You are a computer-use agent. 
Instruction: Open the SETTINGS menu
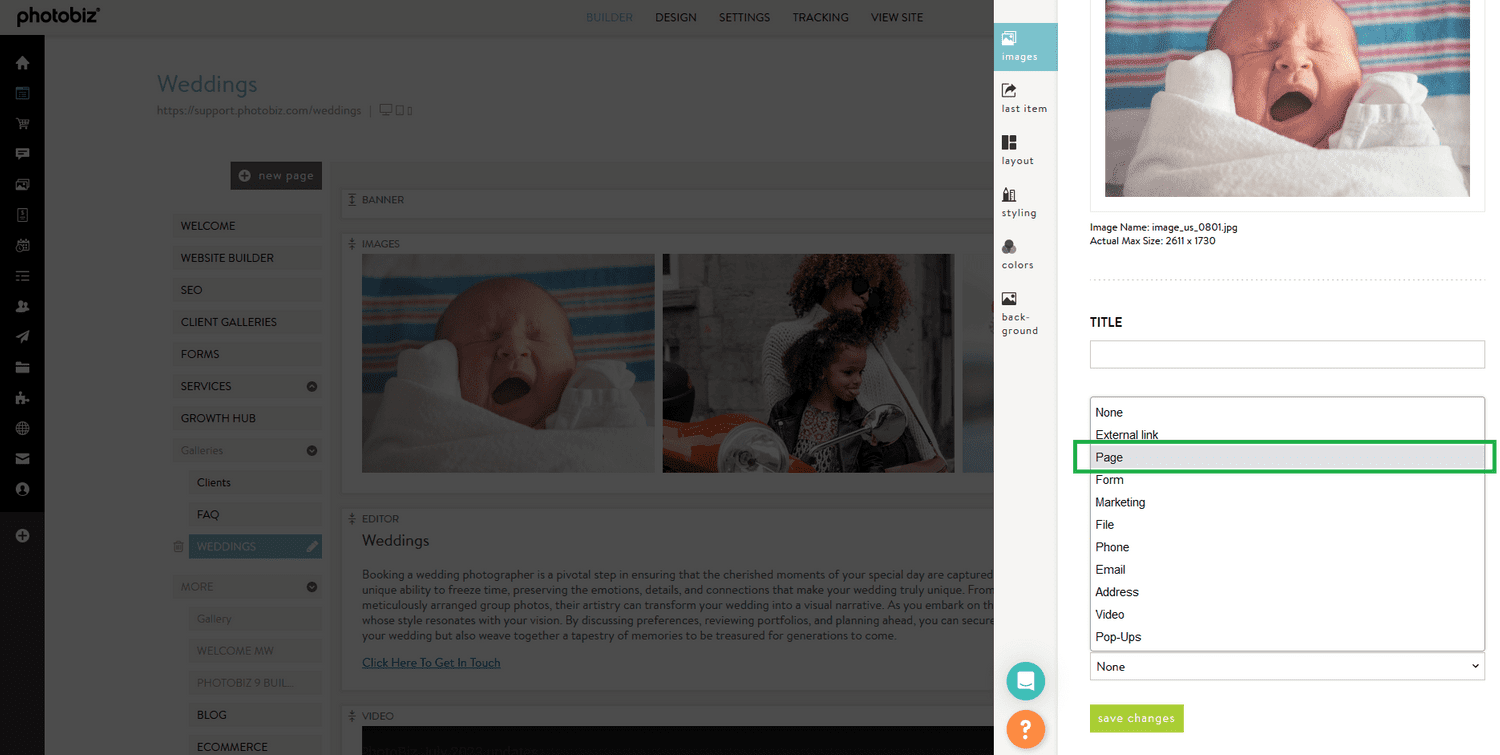744,17
